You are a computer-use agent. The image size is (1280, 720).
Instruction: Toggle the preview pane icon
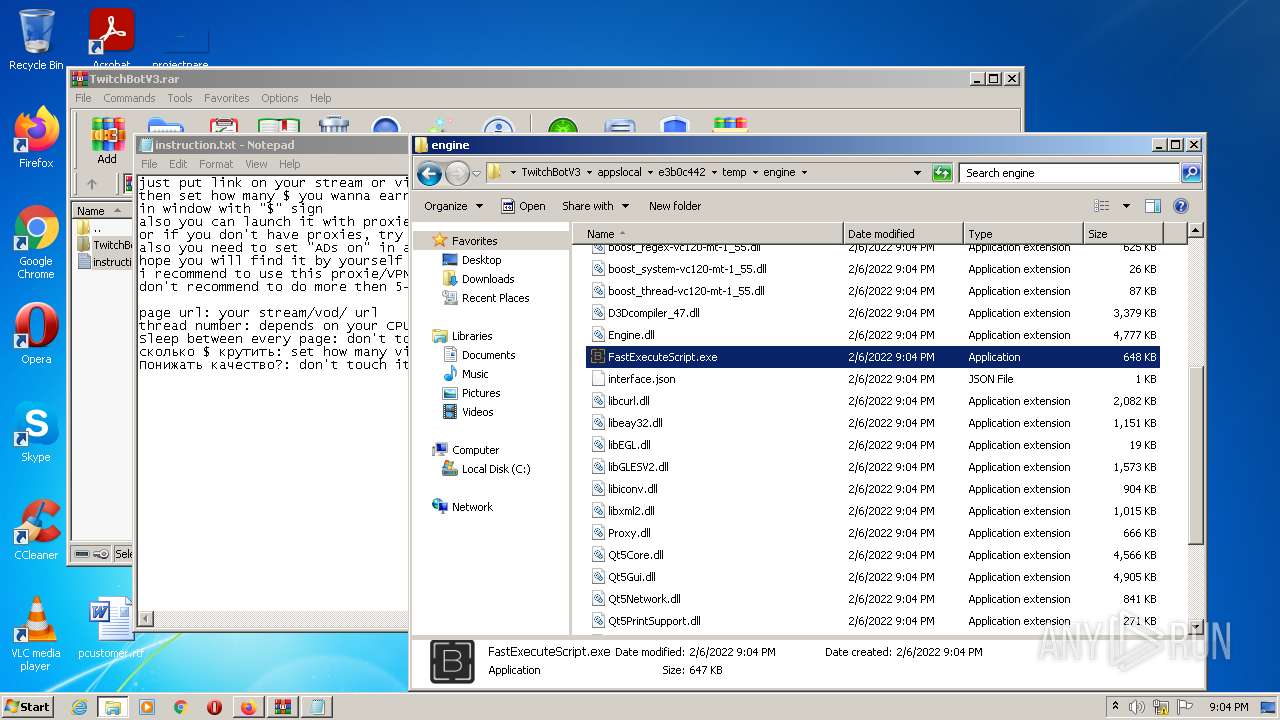pyautogui.click(x=1152, y=206)
